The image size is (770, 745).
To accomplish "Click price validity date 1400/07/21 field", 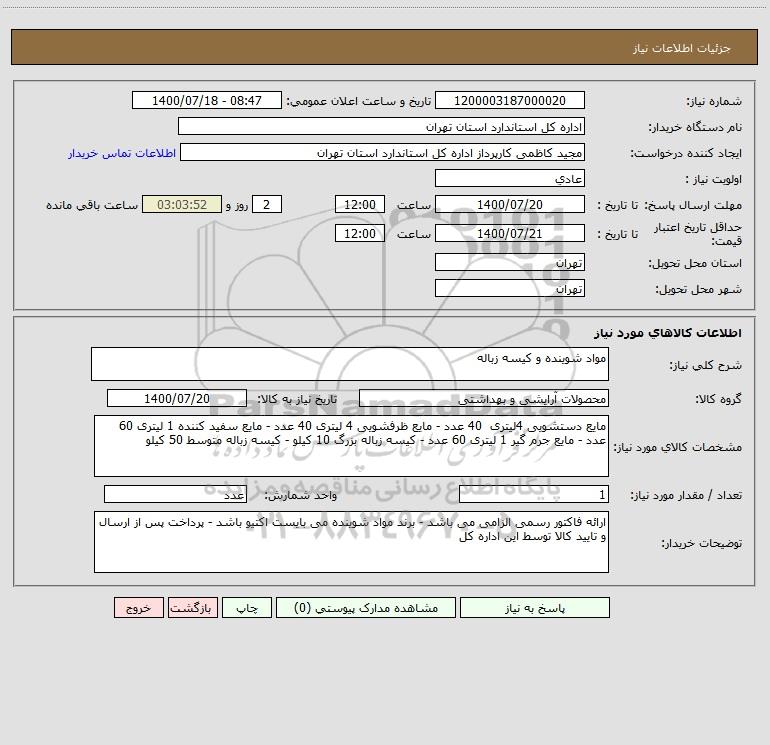I will point(510,233).
